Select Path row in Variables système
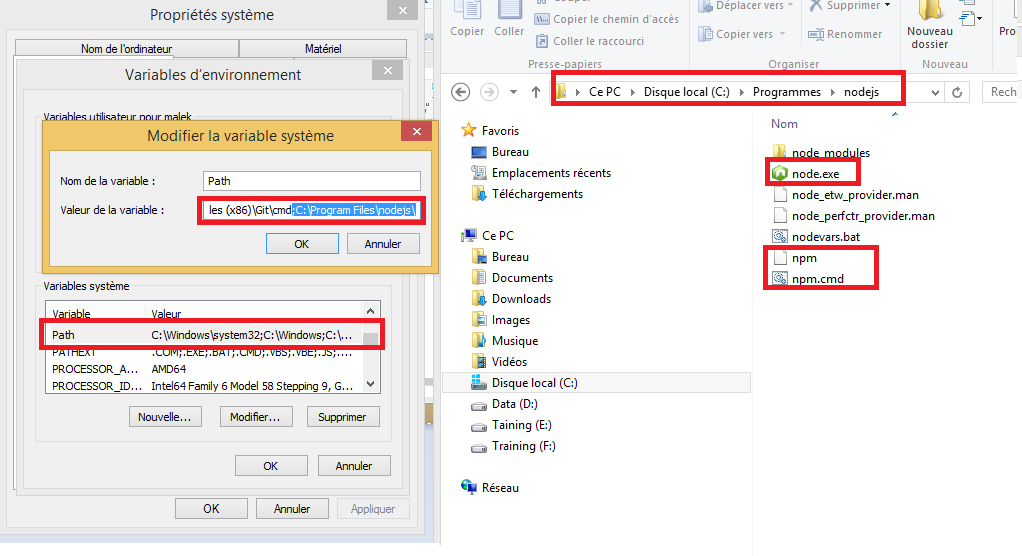 tap(205, 335)
